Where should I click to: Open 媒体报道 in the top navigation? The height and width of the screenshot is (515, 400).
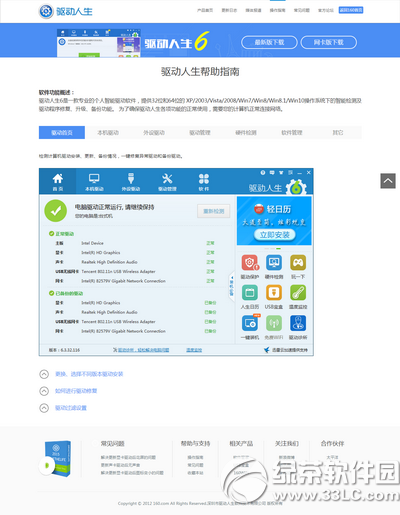point(253,10)
